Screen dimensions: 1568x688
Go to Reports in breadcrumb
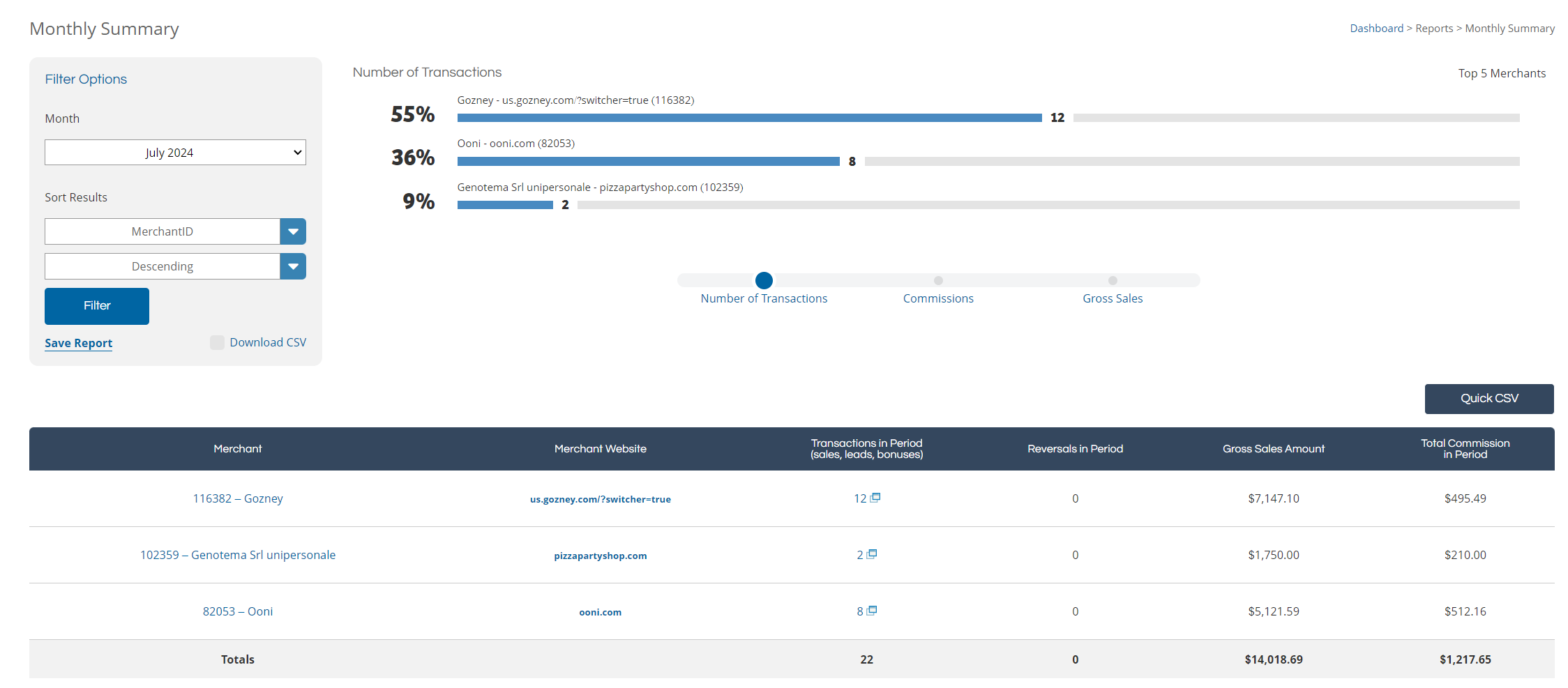click(x=1434, y=29)
